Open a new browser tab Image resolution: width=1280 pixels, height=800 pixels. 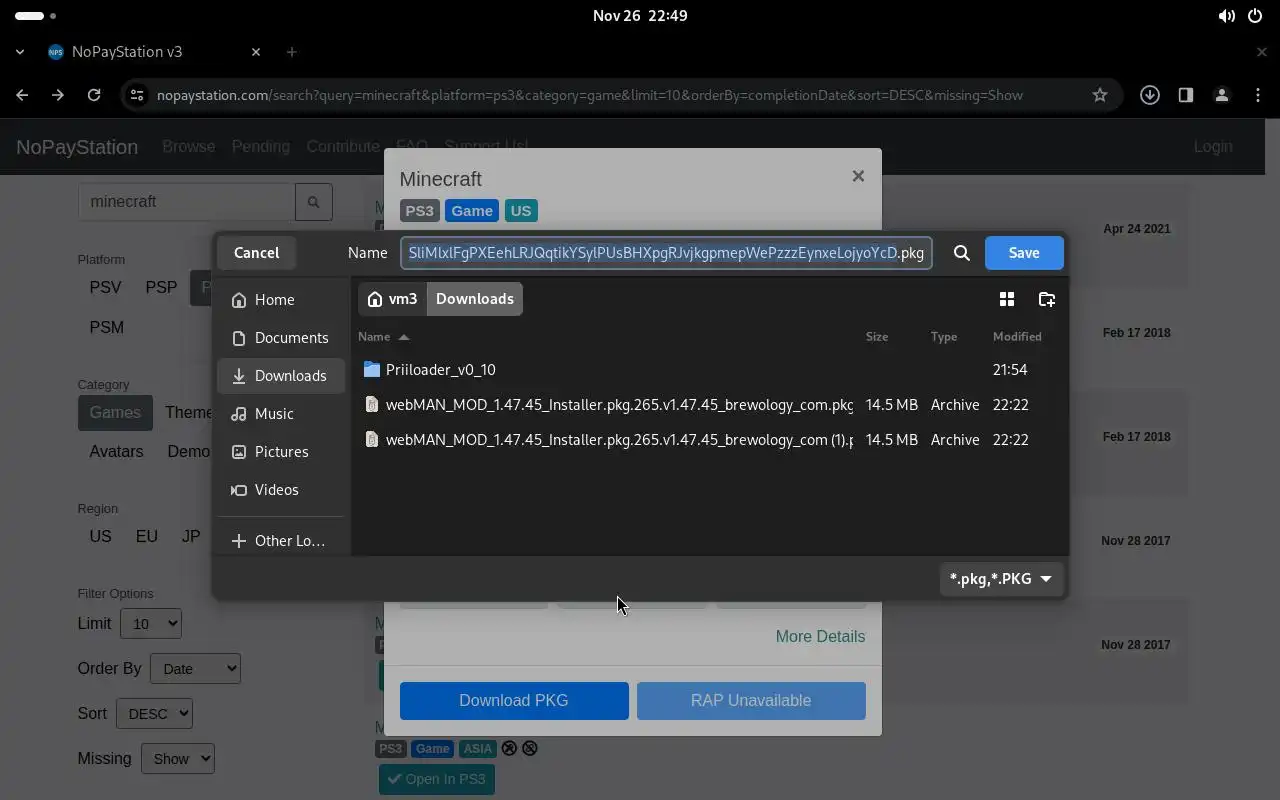[292, 52]
